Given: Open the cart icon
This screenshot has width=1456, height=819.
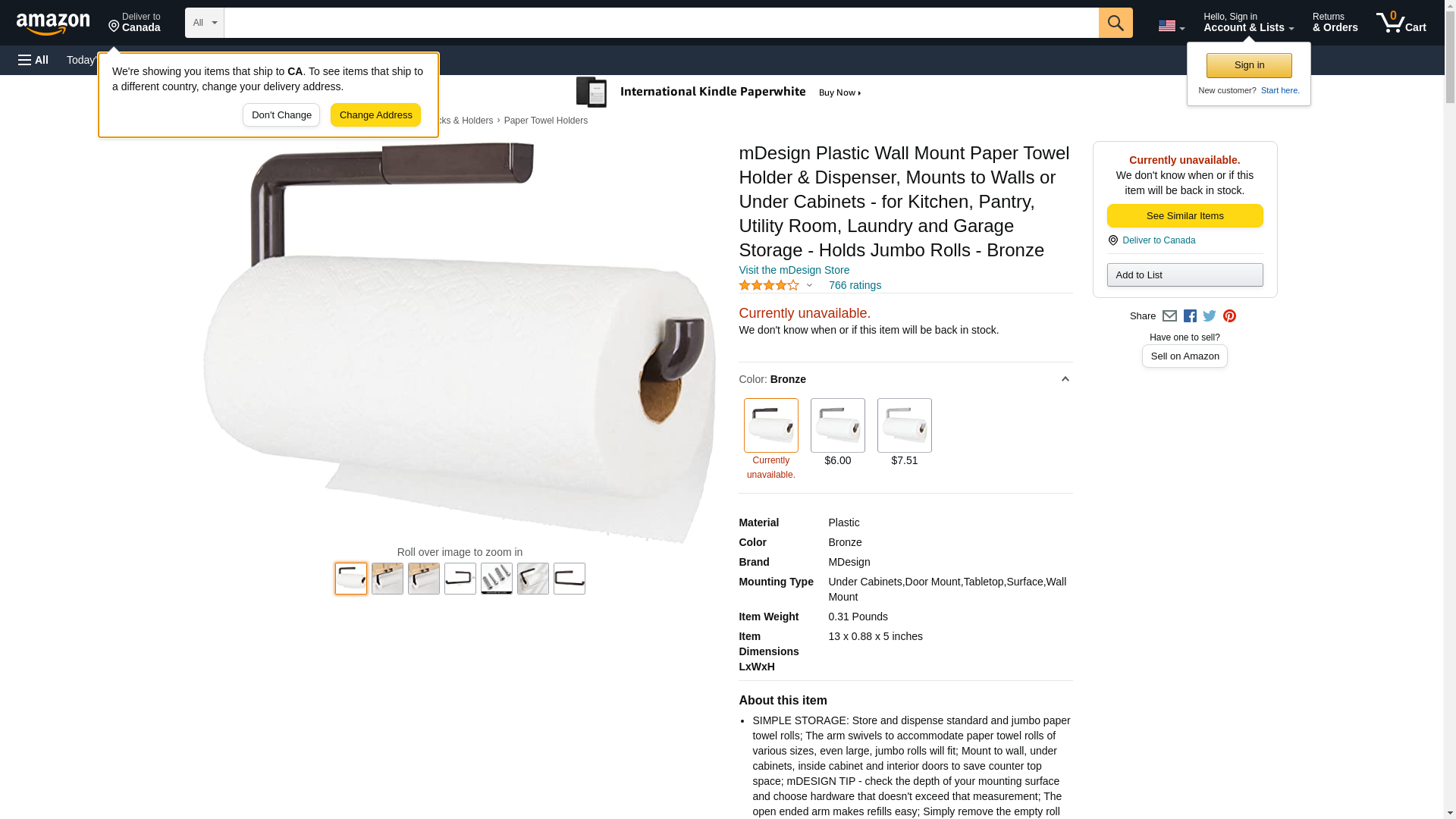Looking at the screenshot, I should pyautogui.click(x=1401, y=23).
